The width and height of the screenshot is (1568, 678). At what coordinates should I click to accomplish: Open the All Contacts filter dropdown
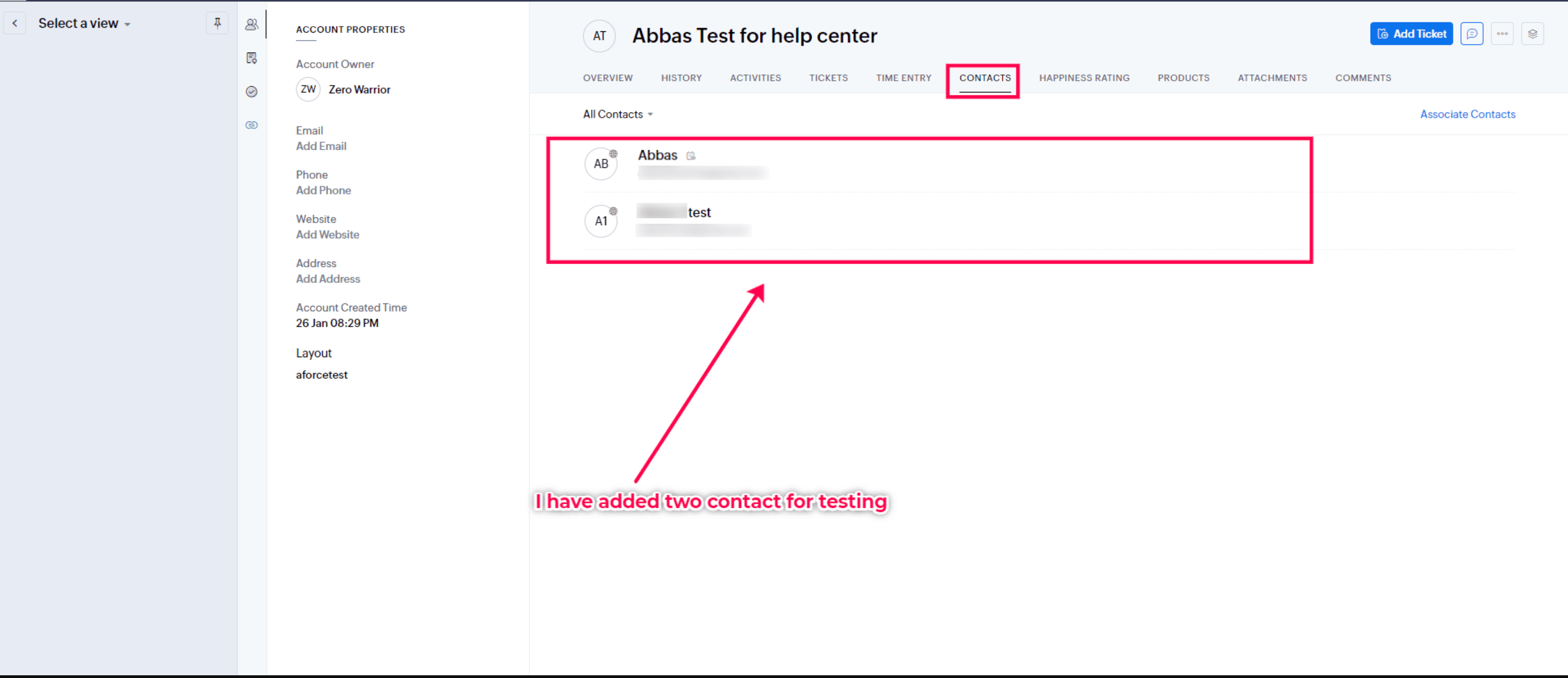(x=618, y=114)
